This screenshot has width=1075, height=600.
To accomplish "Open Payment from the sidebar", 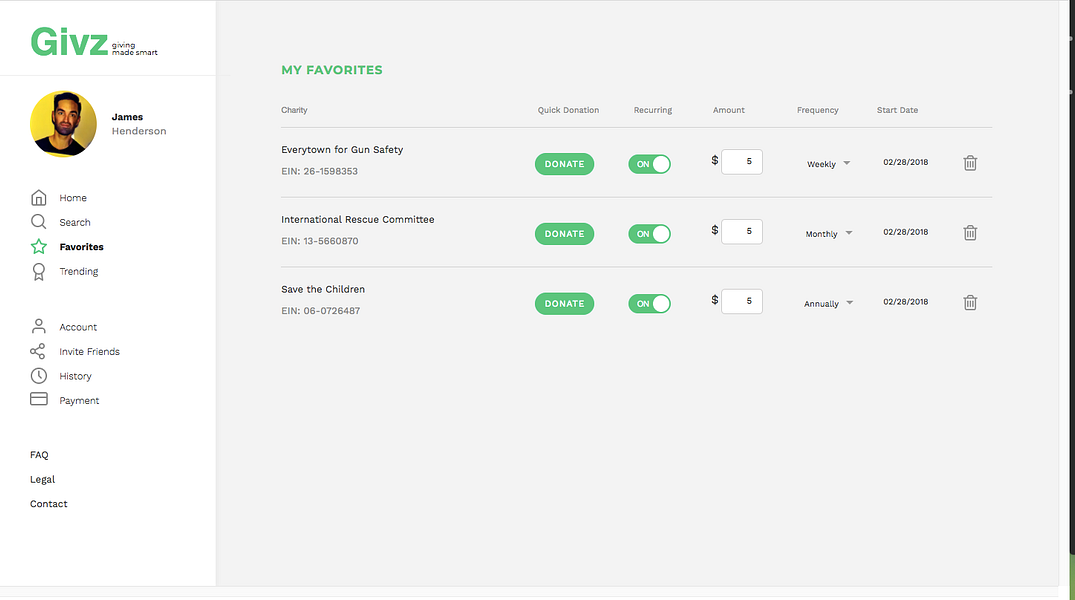I will 79,400.
